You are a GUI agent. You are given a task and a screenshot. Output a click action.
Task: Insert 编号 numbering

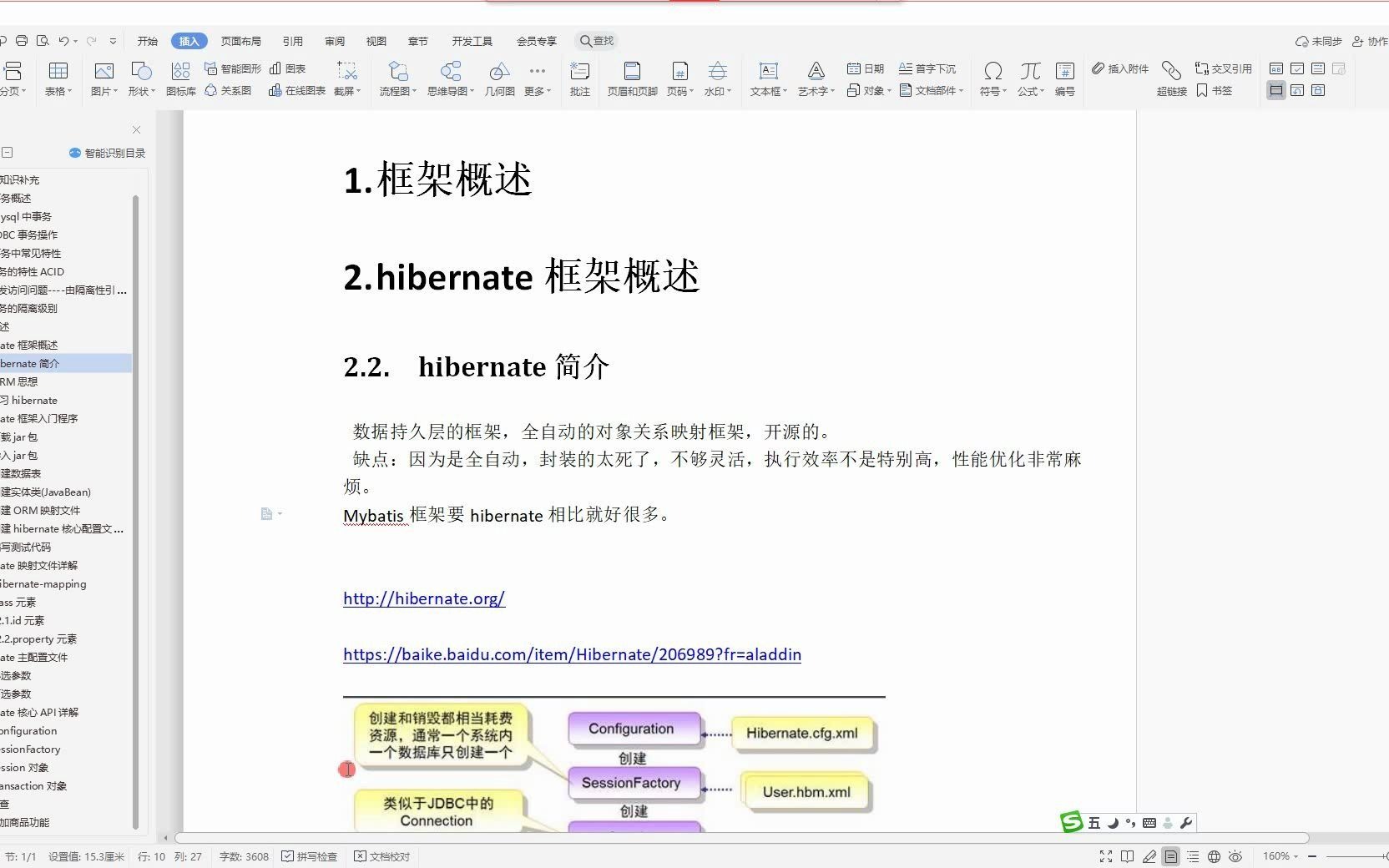click(x=1064, y=79)
